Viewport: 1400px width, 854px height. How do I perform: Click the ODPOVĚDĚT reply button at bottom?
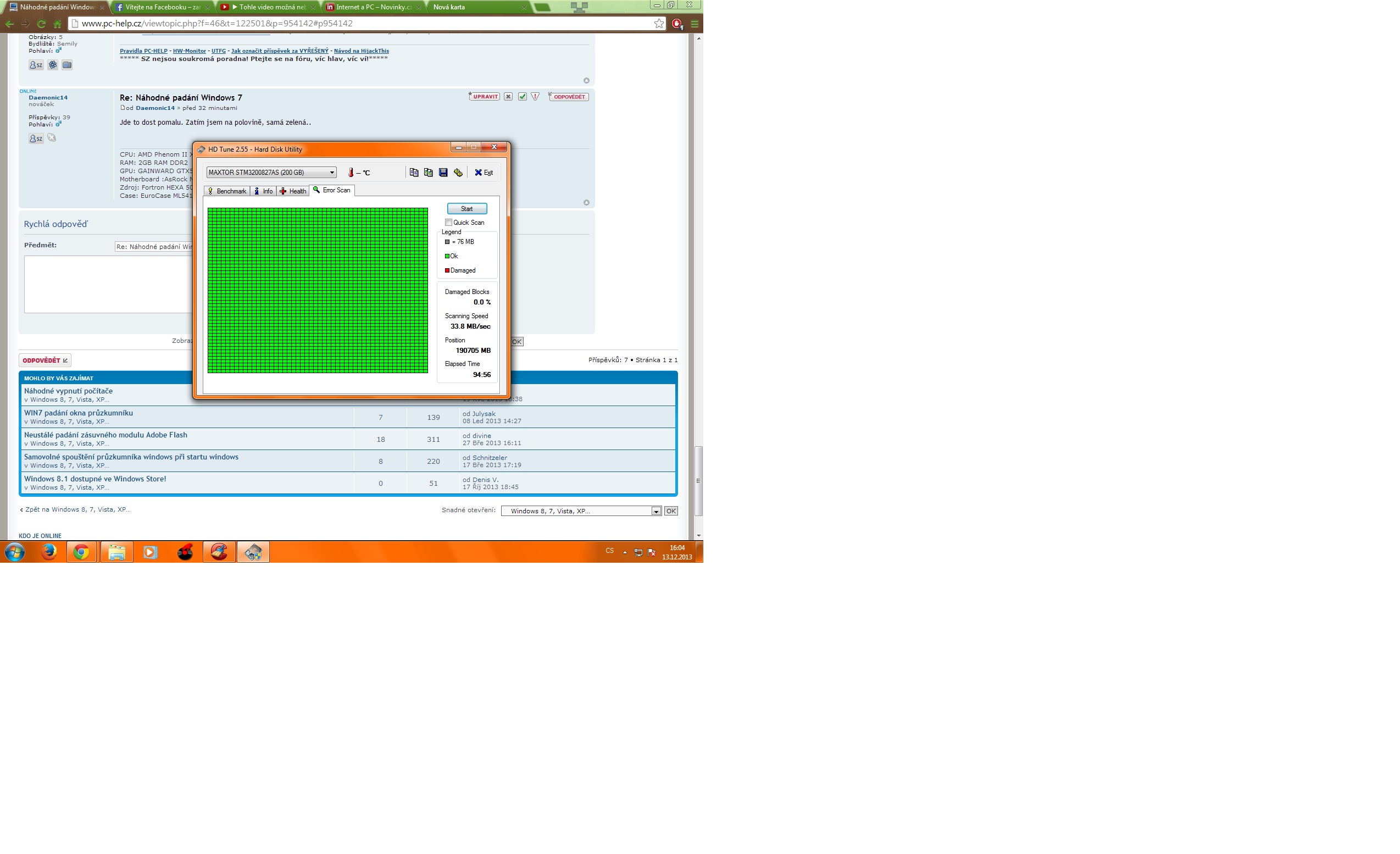coord(45,361)
